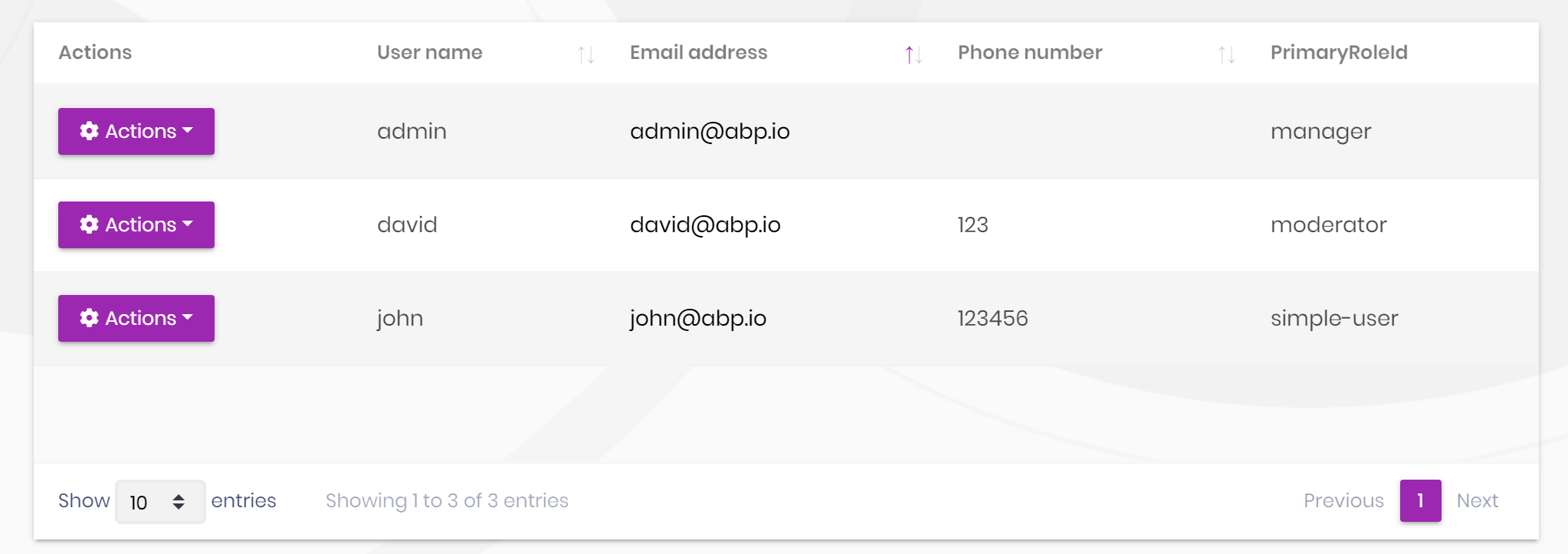The width and height of the screenshot is (1568, 554).
Task: Open the Show entries count selector
Action: tap(159, 501)
